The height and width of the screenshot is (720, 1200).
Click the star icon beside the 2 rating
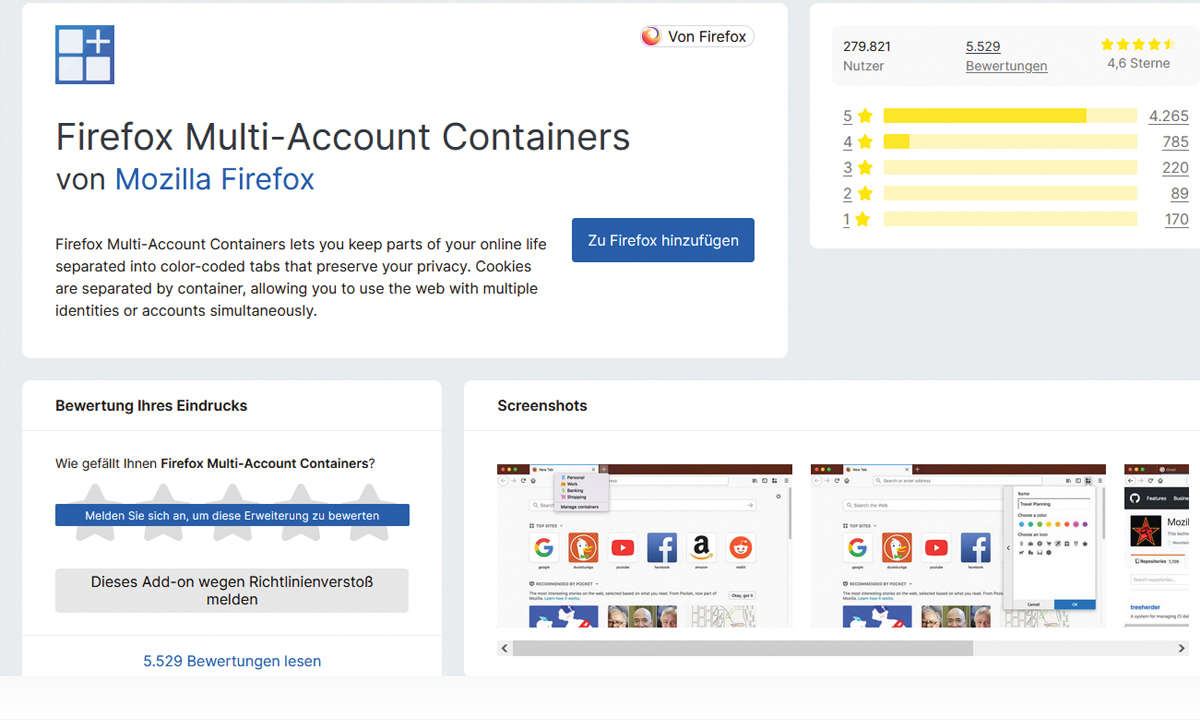[865, 194]
